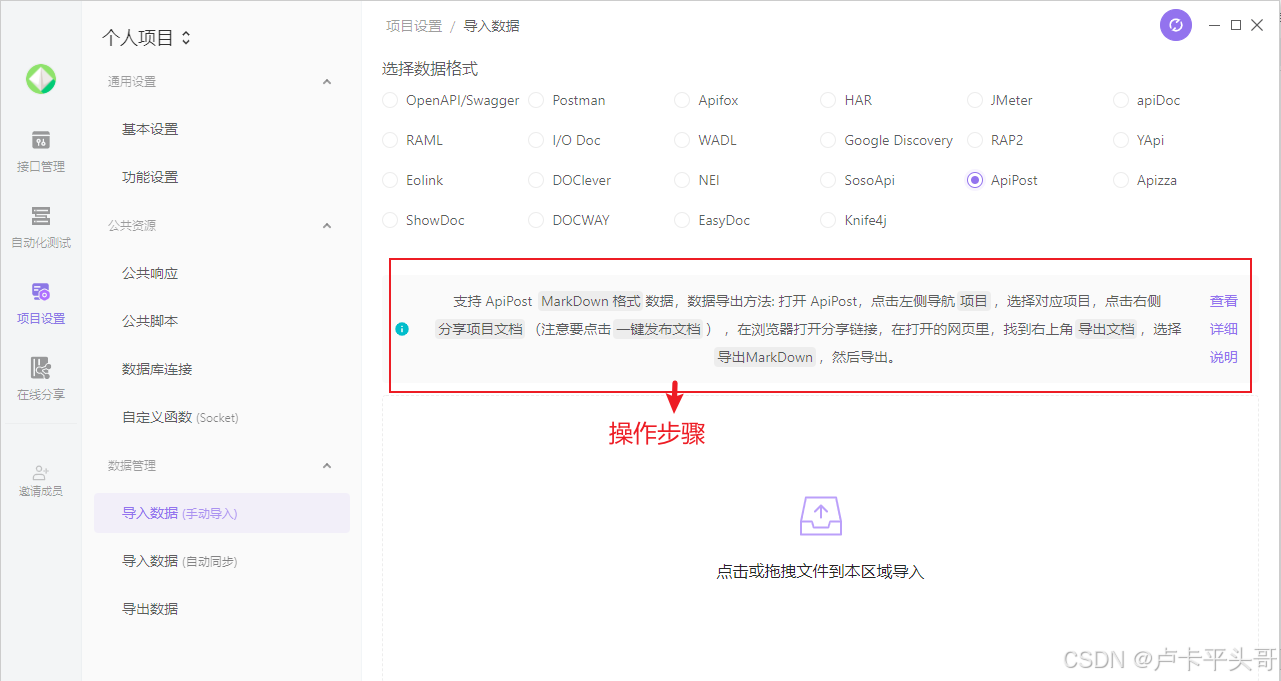This screenshot has width=1281, height=681.
Task: Select the YApi format radio
Action: 1121,140
